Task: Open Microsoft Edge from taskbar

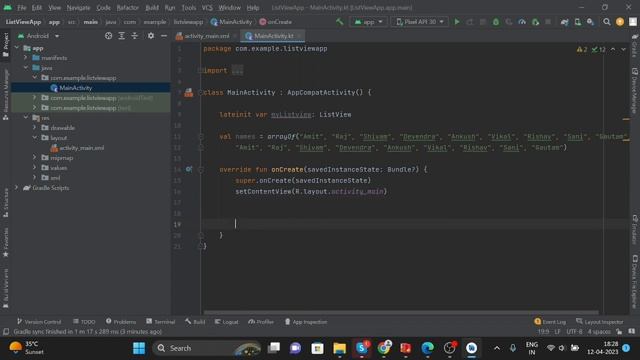Action: point(427,348)
